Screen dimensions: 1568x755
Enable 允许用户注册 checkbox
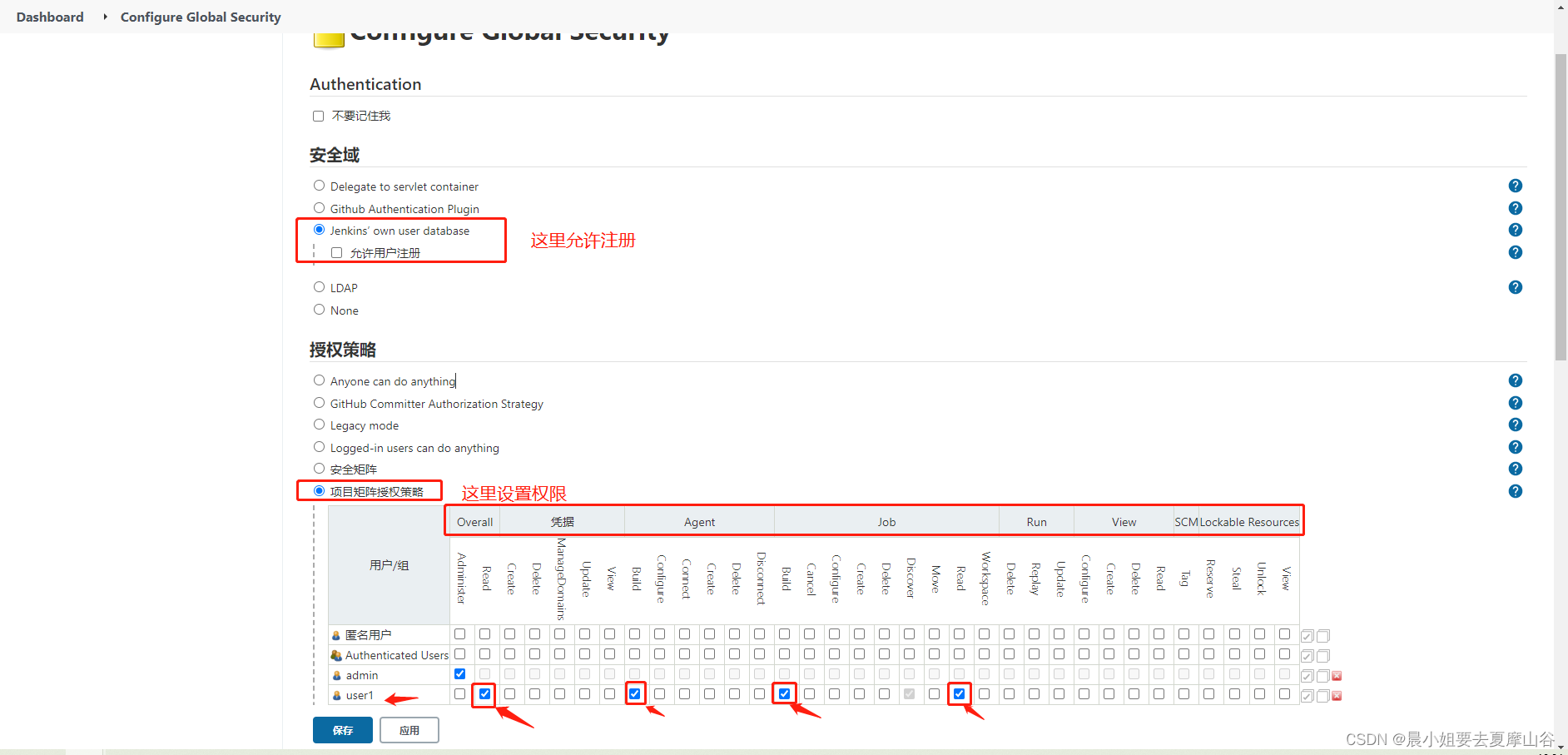pos(336,252)
